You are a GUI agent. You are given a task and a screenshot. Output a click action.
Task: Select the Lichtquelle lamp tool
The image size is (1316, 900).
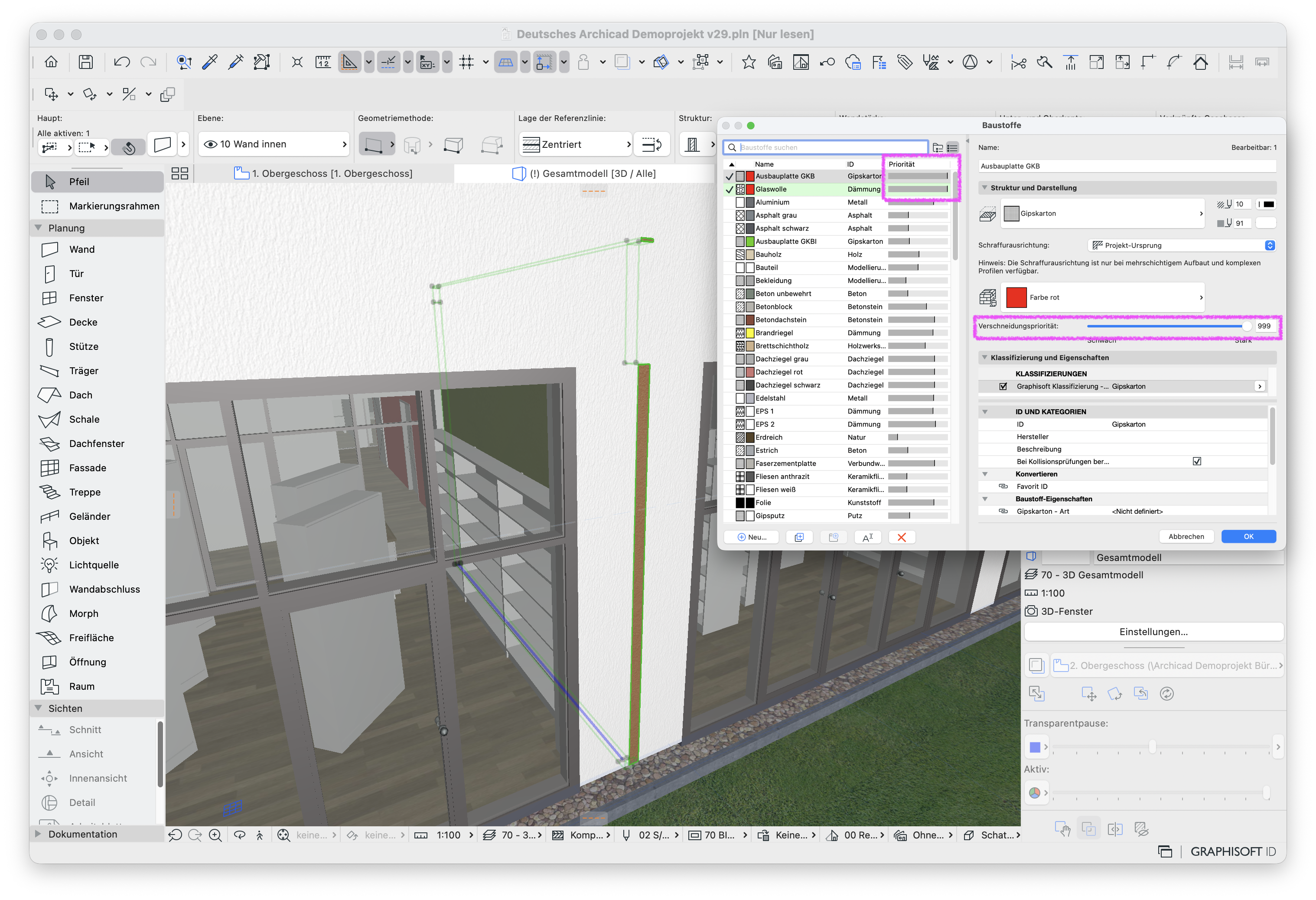[98, 565]
